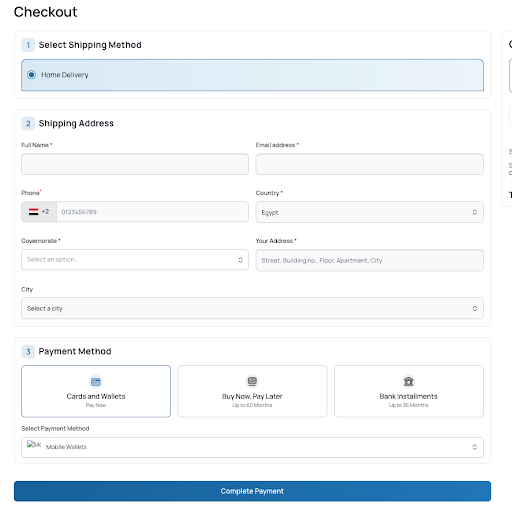
Task: Focus the Full Name input field
Action: [x=135, y=164]
